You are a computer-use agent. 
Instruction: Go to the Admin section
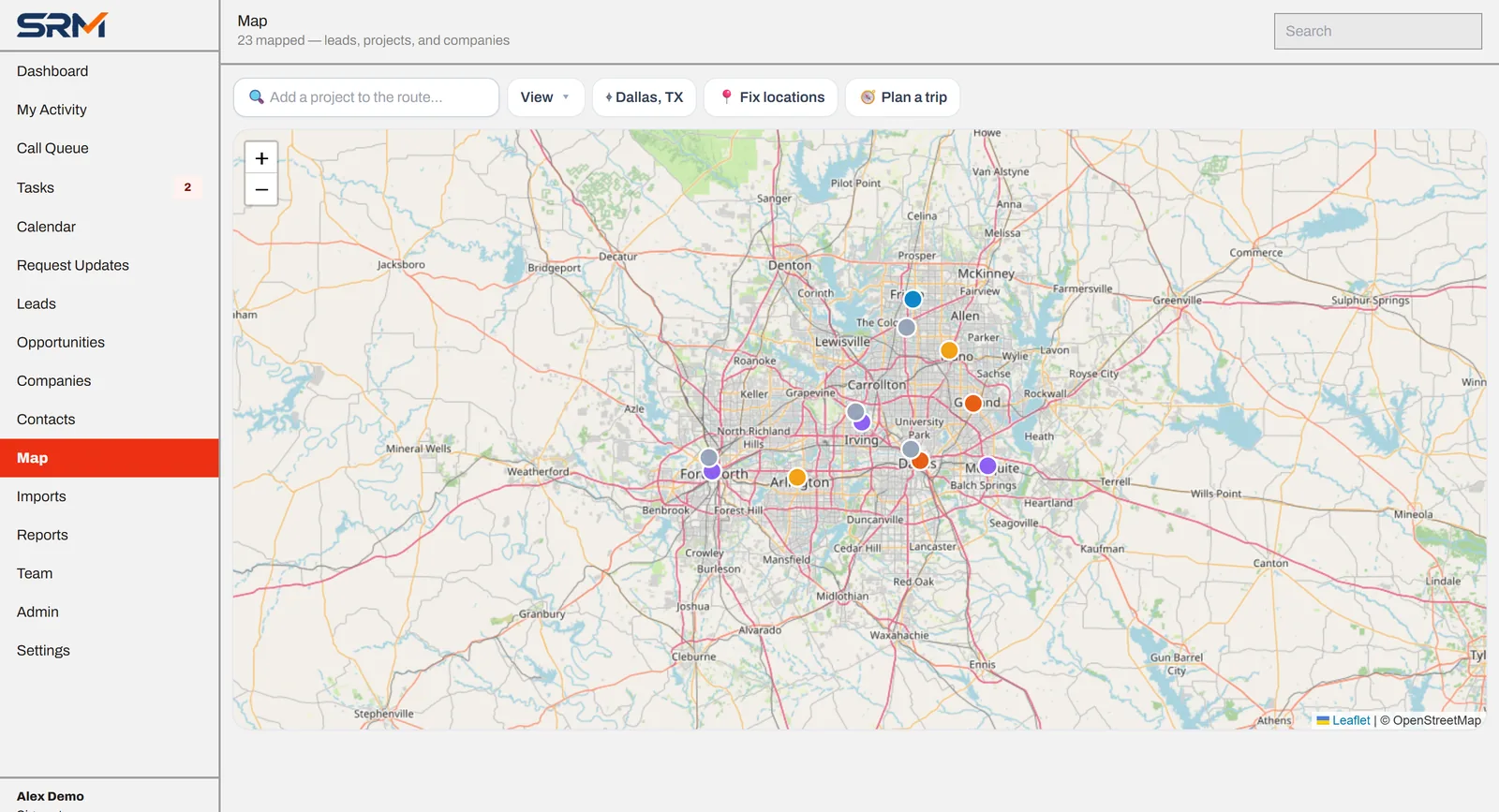pos(110,612)
